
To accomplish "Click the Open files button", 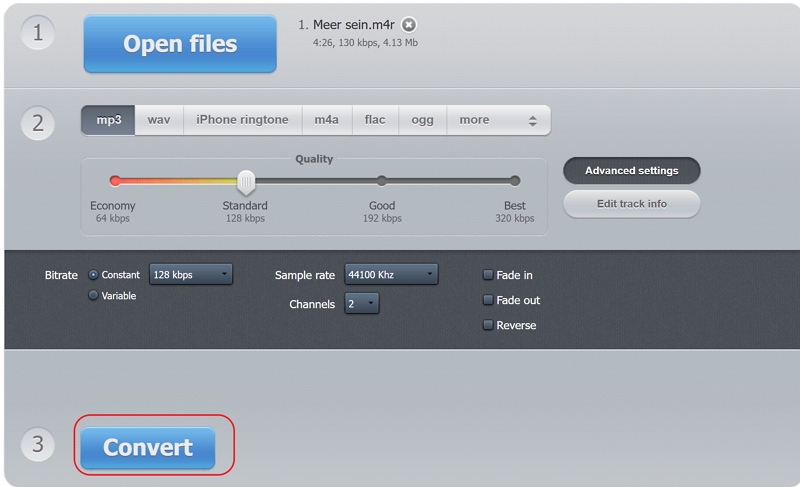I will pyautogui.click(x=180, y=44).
